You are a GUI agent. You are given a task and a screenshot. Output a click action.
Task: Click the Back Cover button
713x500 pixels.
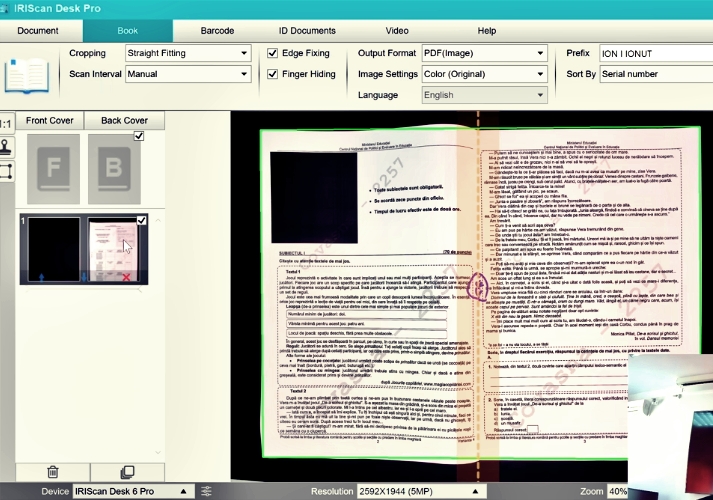point(124,120)
